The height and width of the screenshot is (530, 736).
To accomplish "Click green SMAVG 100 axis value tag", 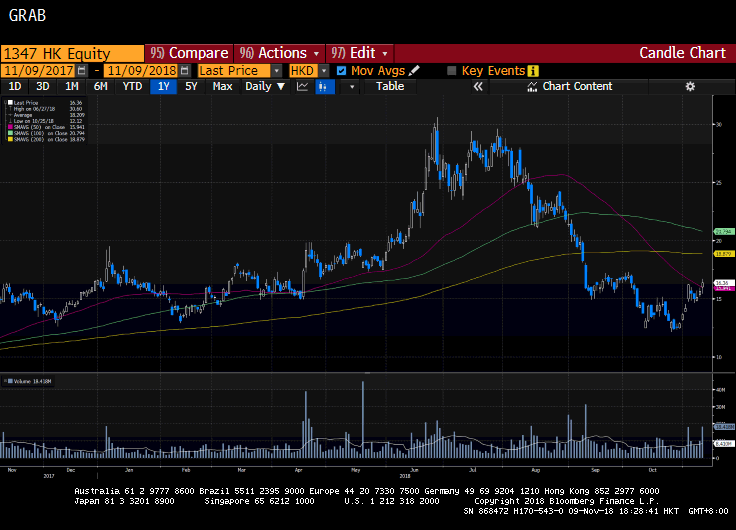I will pos(723,231).
